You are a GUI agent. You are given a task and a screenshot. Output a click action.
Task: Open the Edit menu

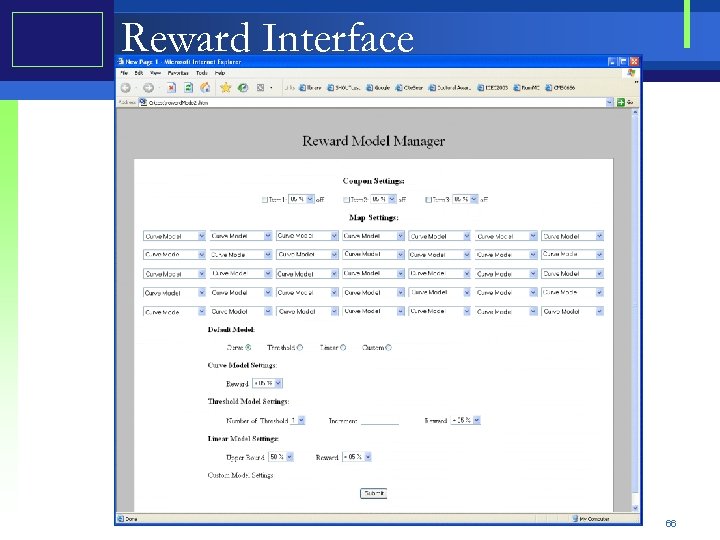(x=139, y=73)
